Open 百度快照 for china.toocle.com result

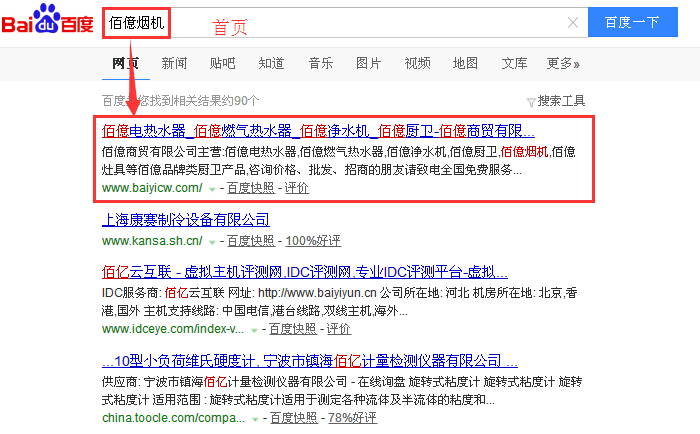click(x=294, y=418)
